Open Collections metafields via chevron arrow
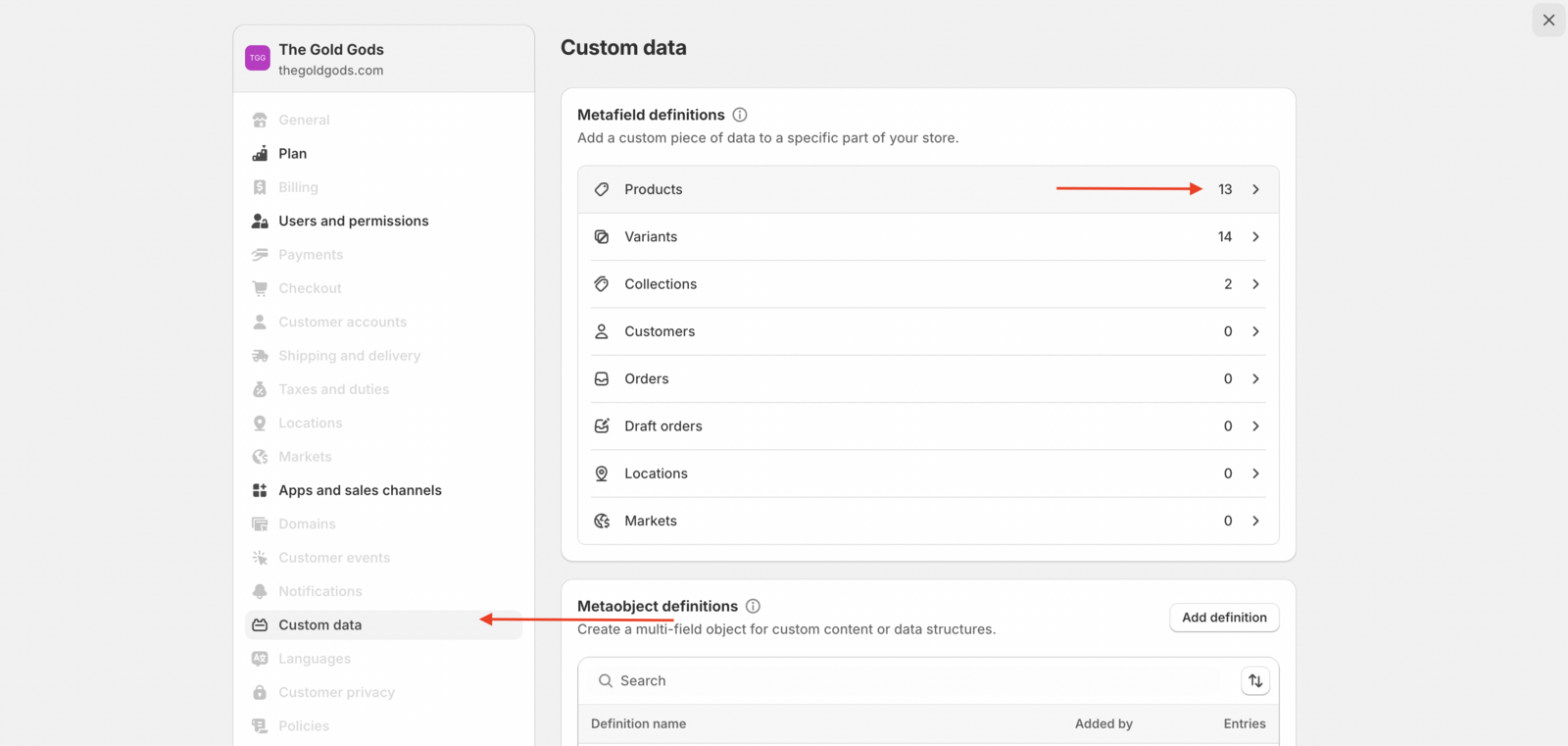 tap(1255, 284)
